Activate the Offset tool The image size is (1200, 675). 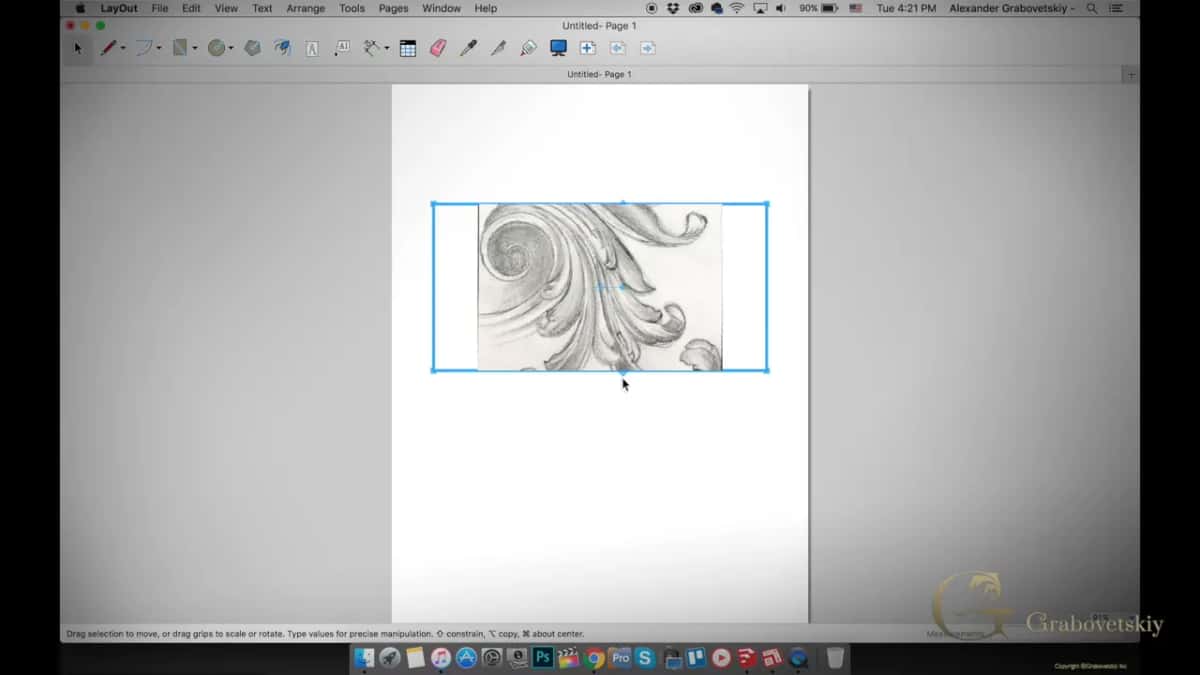click(283, 48)
